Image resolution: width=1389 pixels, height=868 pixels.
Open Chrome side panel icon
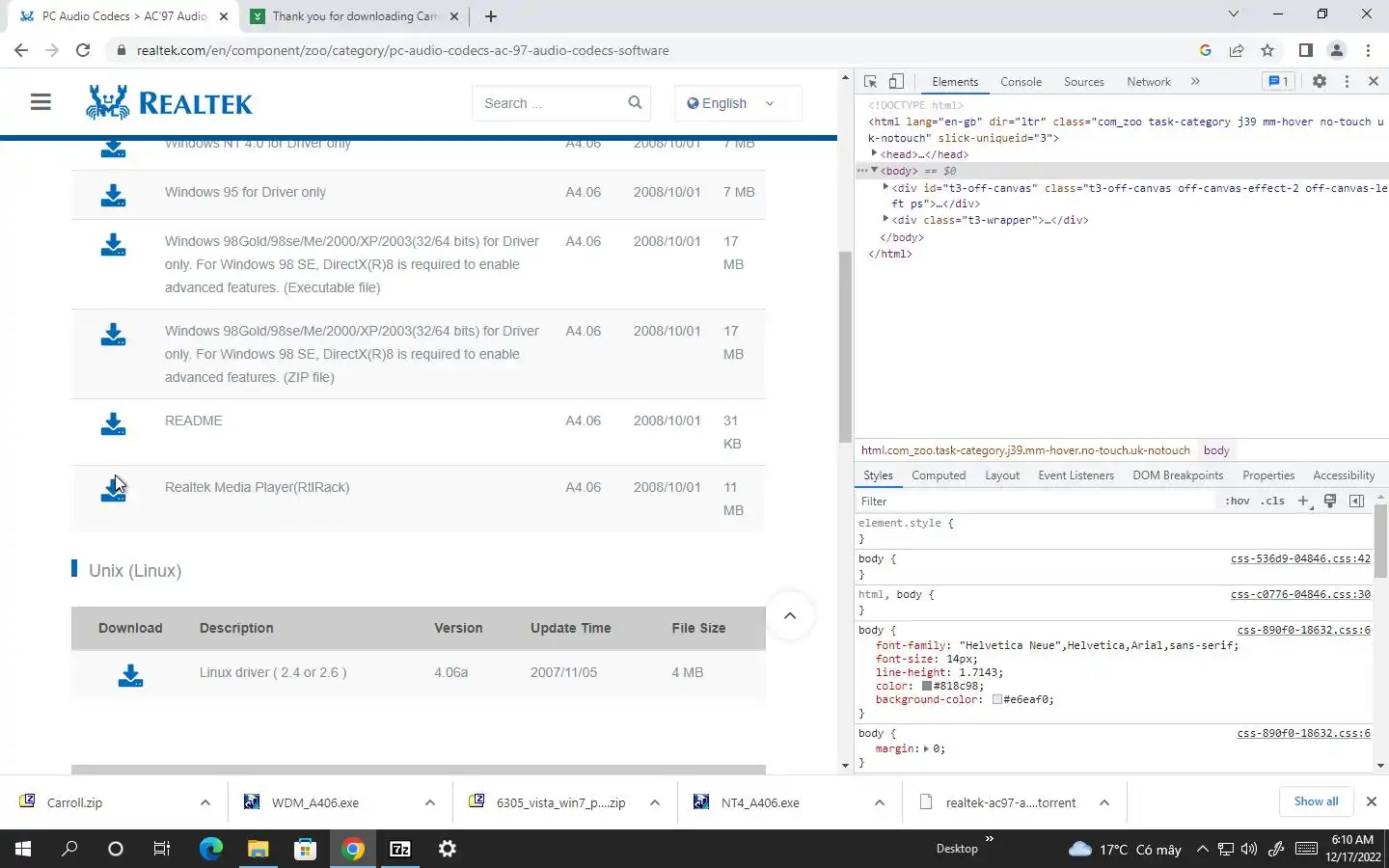tap(1305, 50)
